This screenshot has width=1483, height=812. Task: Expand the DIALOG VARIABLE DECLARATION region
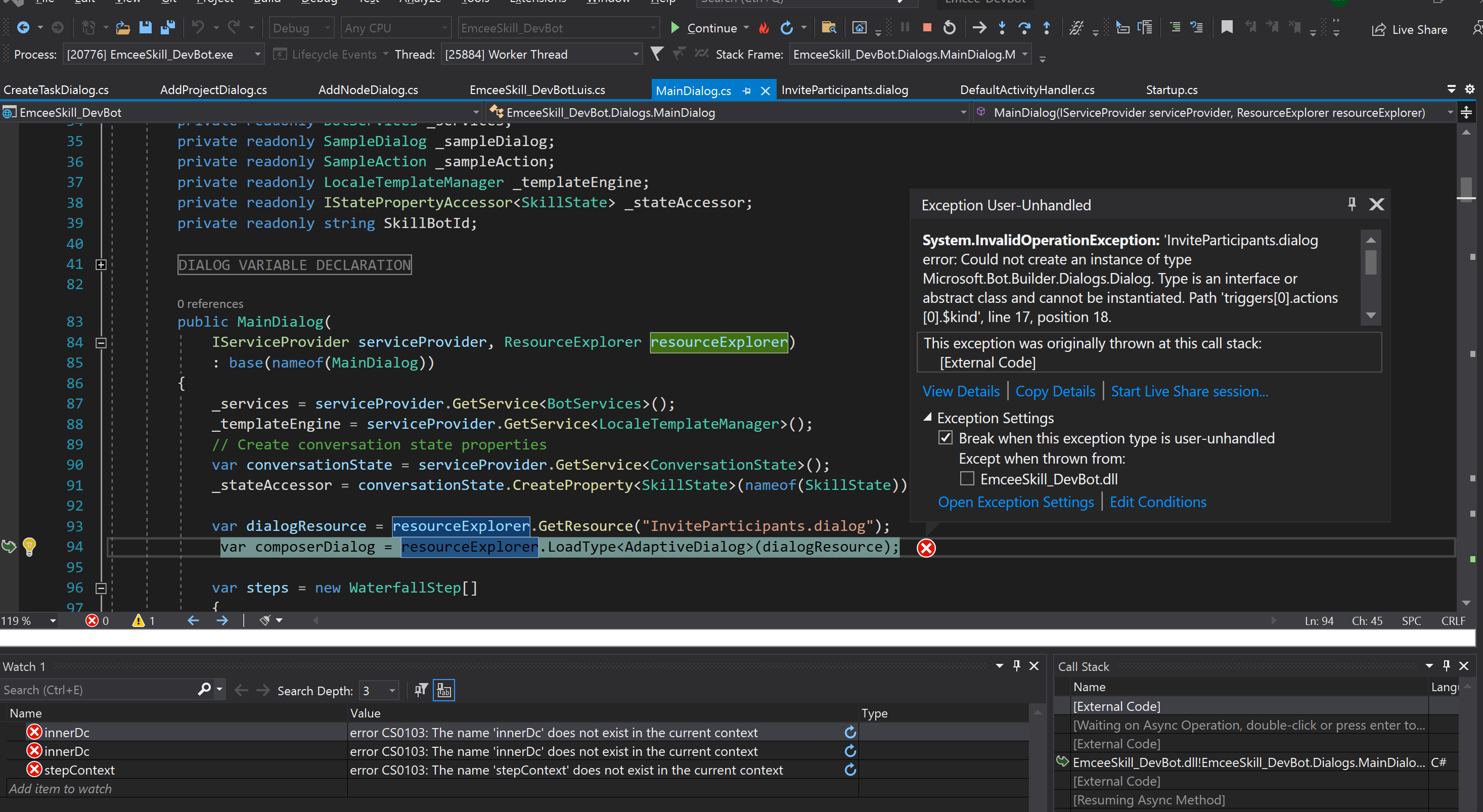tap(101, 265)
